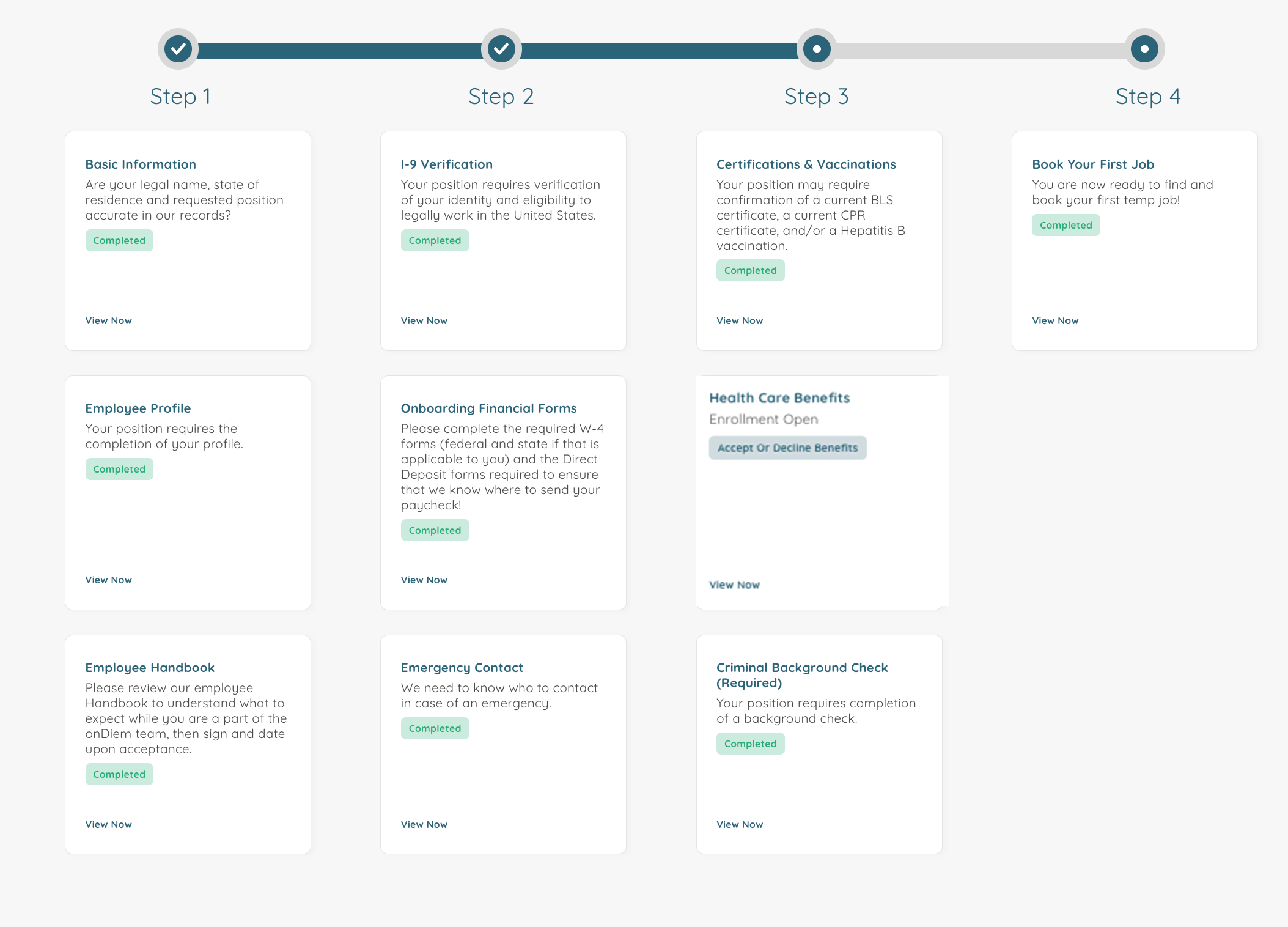This screenshot has height=927, width=1288.
Task: Open View Now under Employee Profile
Action: pyautogui.click(x=108, y=580)
